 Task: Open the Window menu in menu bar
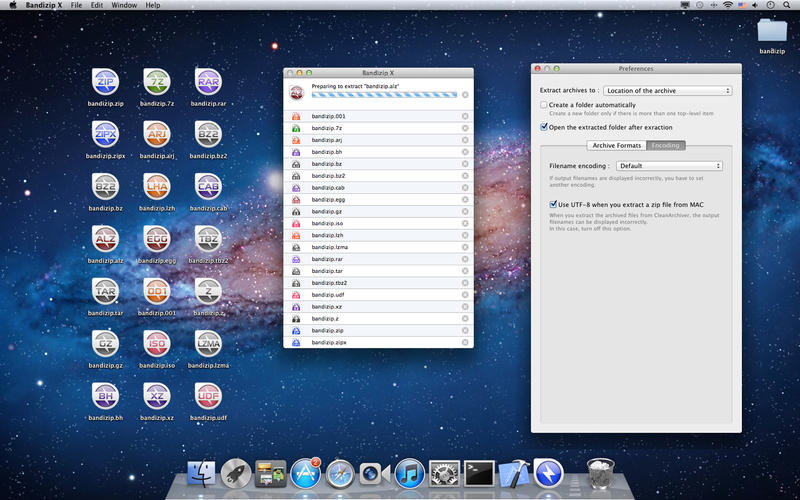point(124,5)
